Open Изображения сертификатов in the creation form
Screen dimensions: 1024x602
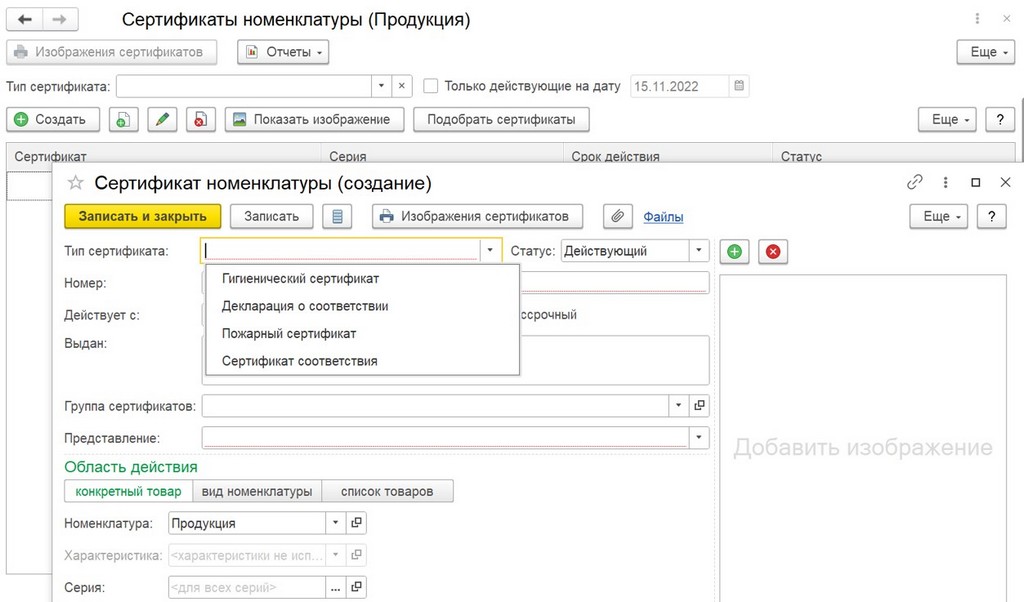[477, 216]
